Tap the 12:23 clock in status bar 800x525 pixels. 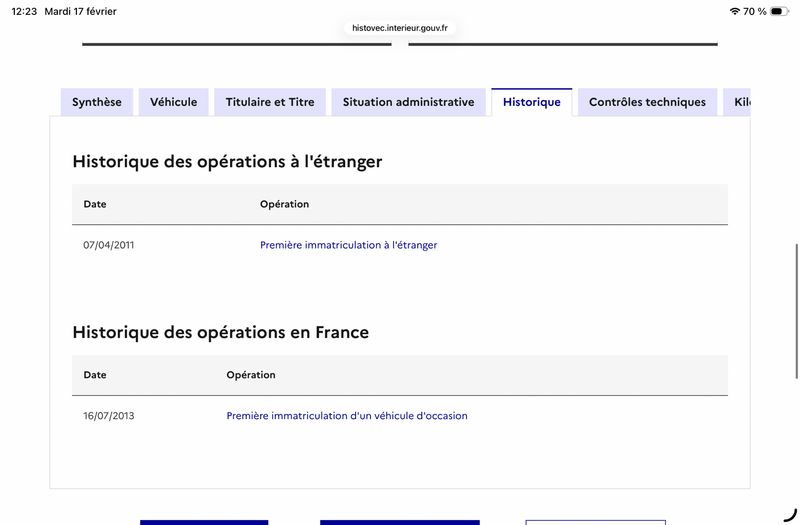click(24, 11)
